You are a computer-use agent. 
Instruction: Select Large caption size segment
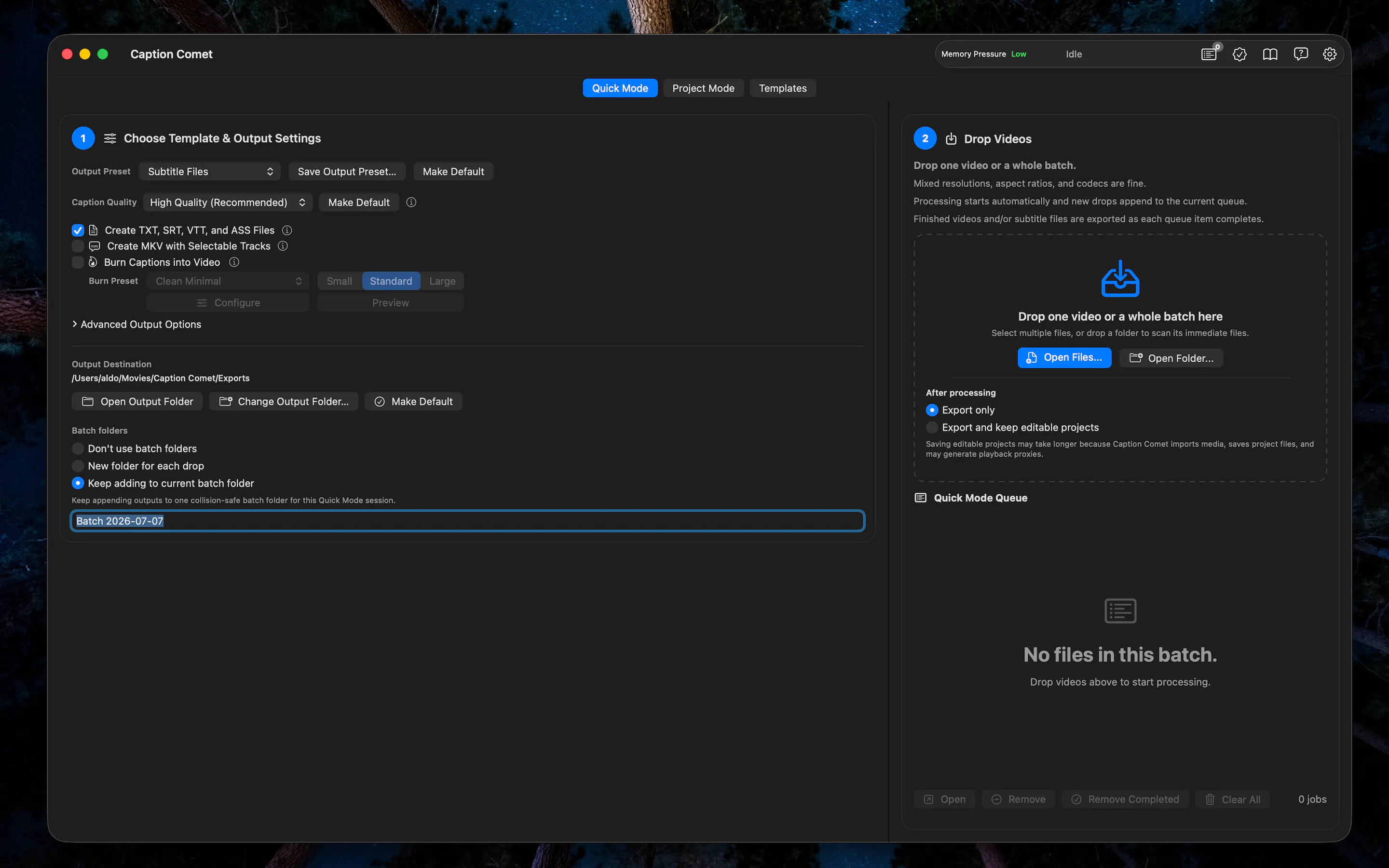tap(442, 281)
